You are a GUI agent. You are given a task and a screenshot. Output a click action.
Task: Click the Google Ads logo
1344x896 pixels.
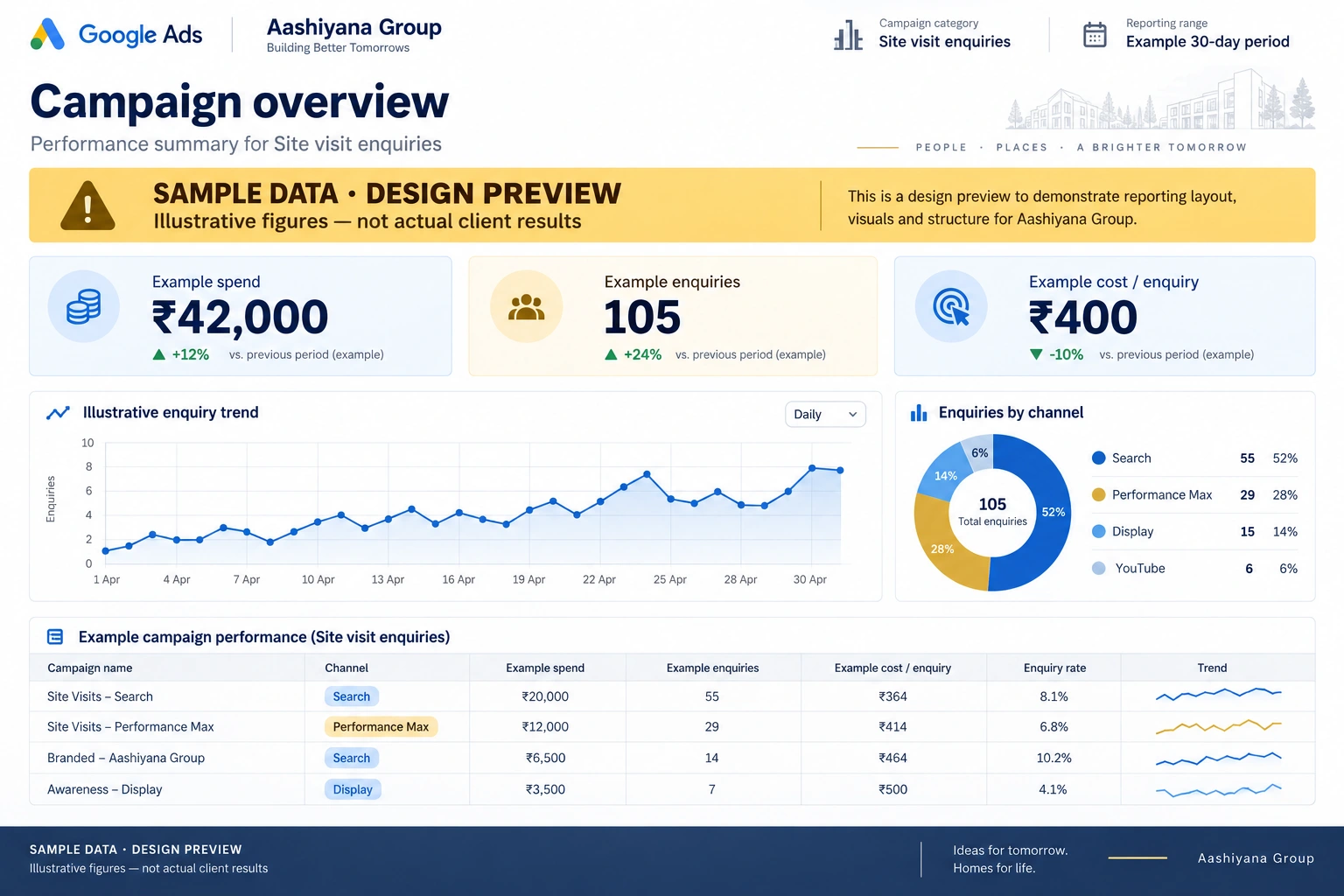tap(116, 35)
